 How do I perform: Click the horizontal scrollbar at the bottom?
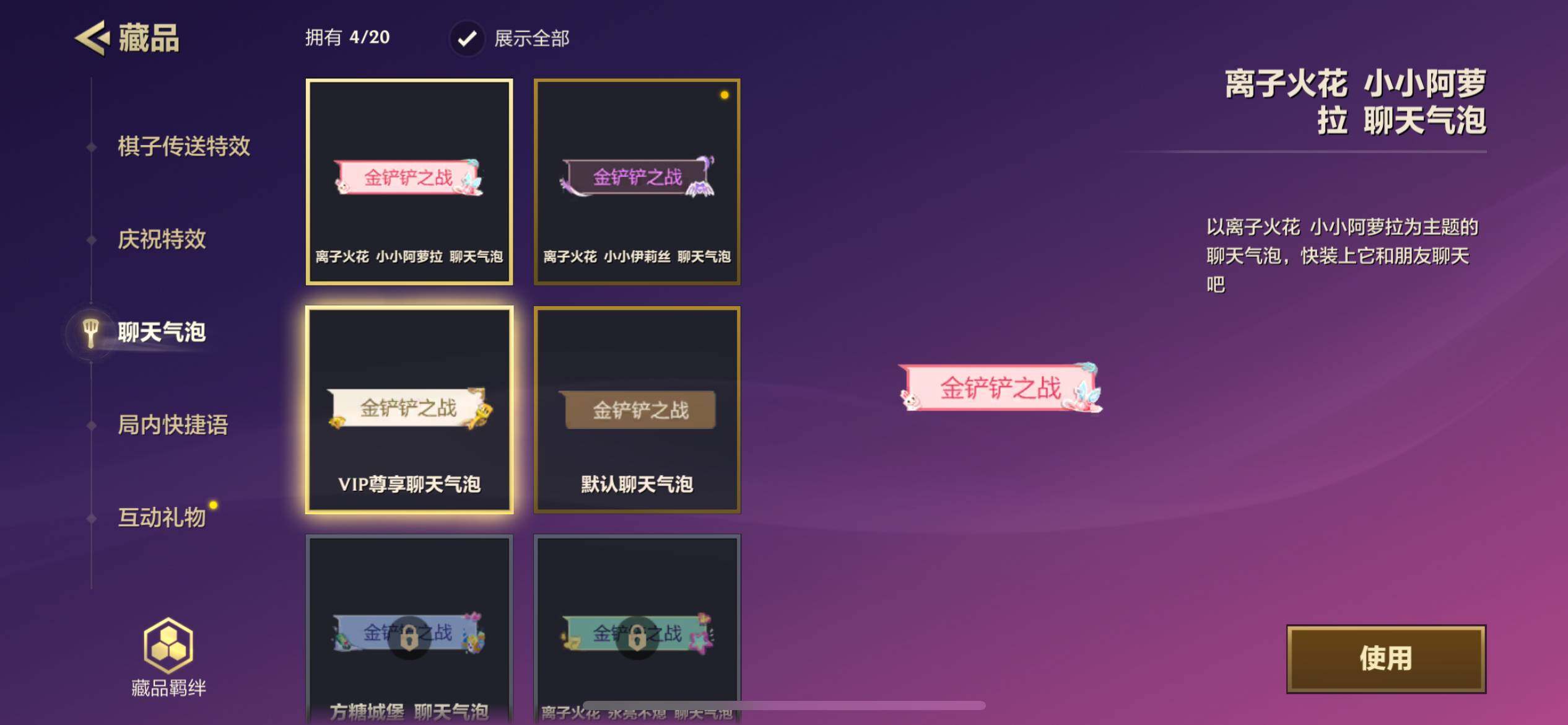(784, 706)
